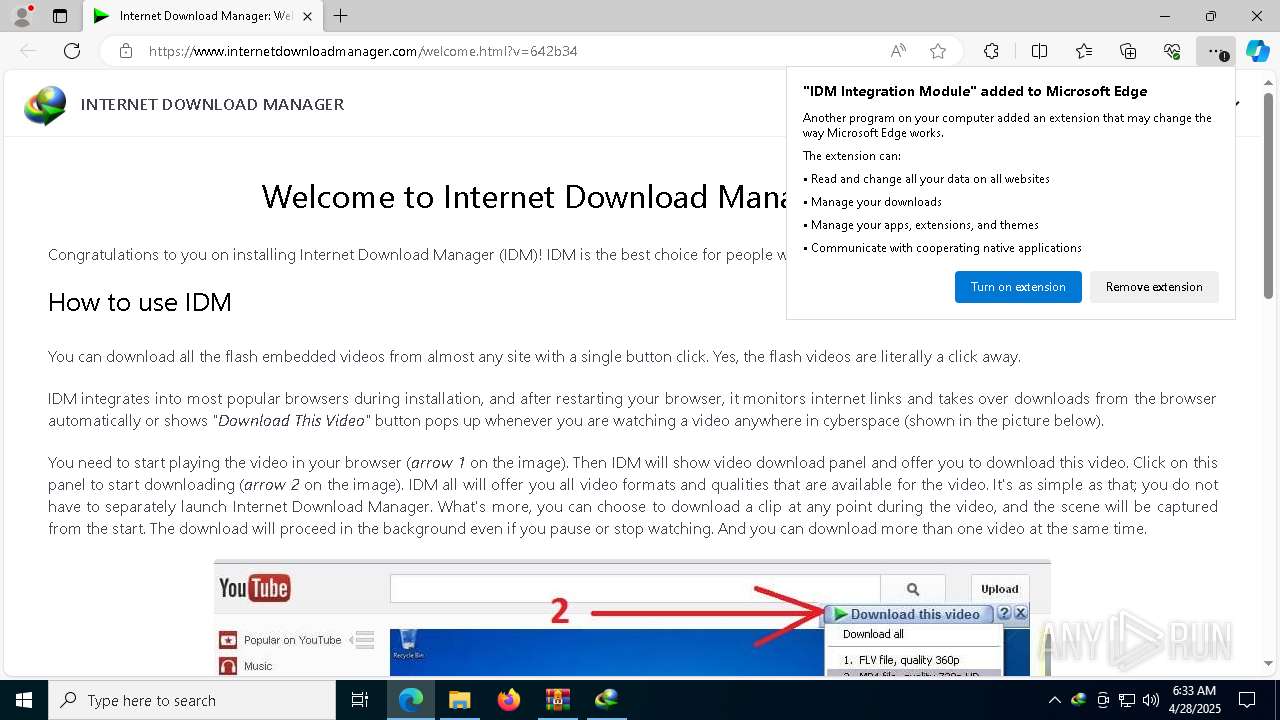1280x720 pixels.
Task: Show hidden system tray icons
Action: click(1054, 700)
